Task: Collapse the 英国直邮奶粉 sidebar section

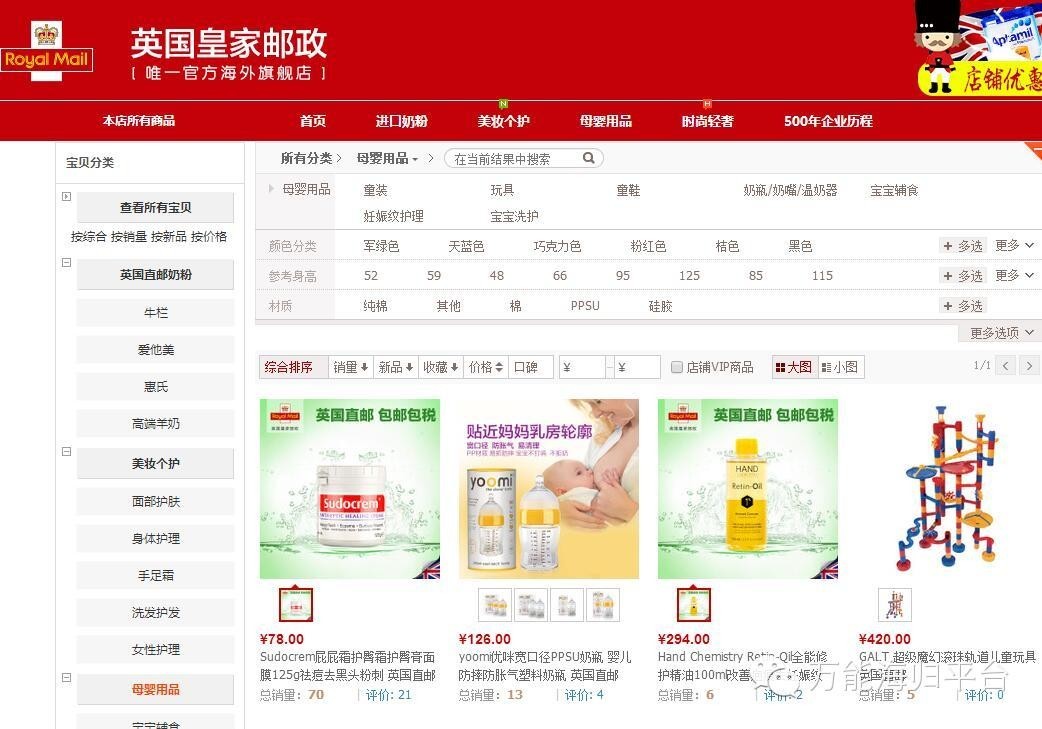Action: (x=66, y=261)
